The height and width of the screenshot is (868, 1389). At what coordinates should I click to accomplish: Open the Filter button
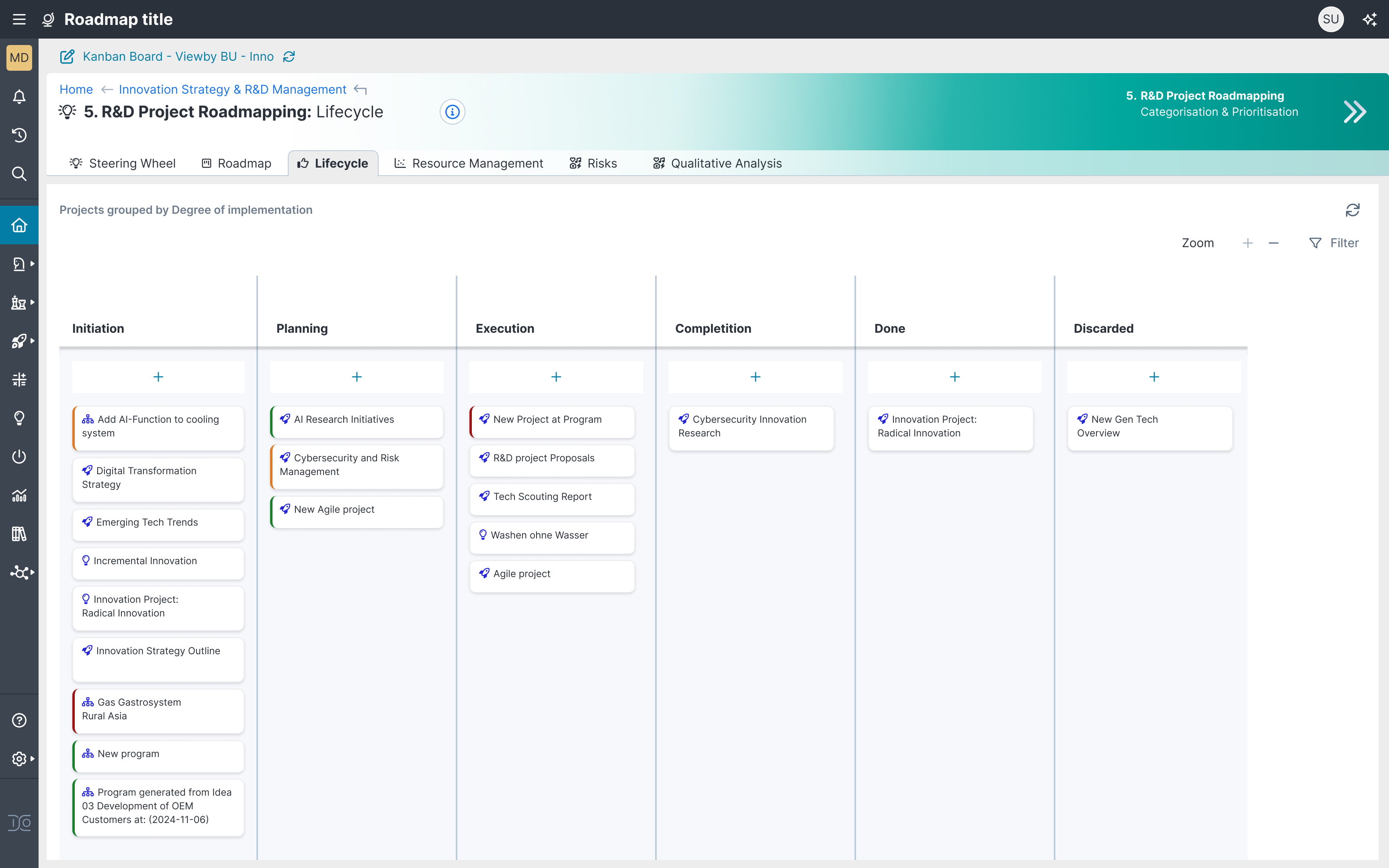tap(1333, 243)
